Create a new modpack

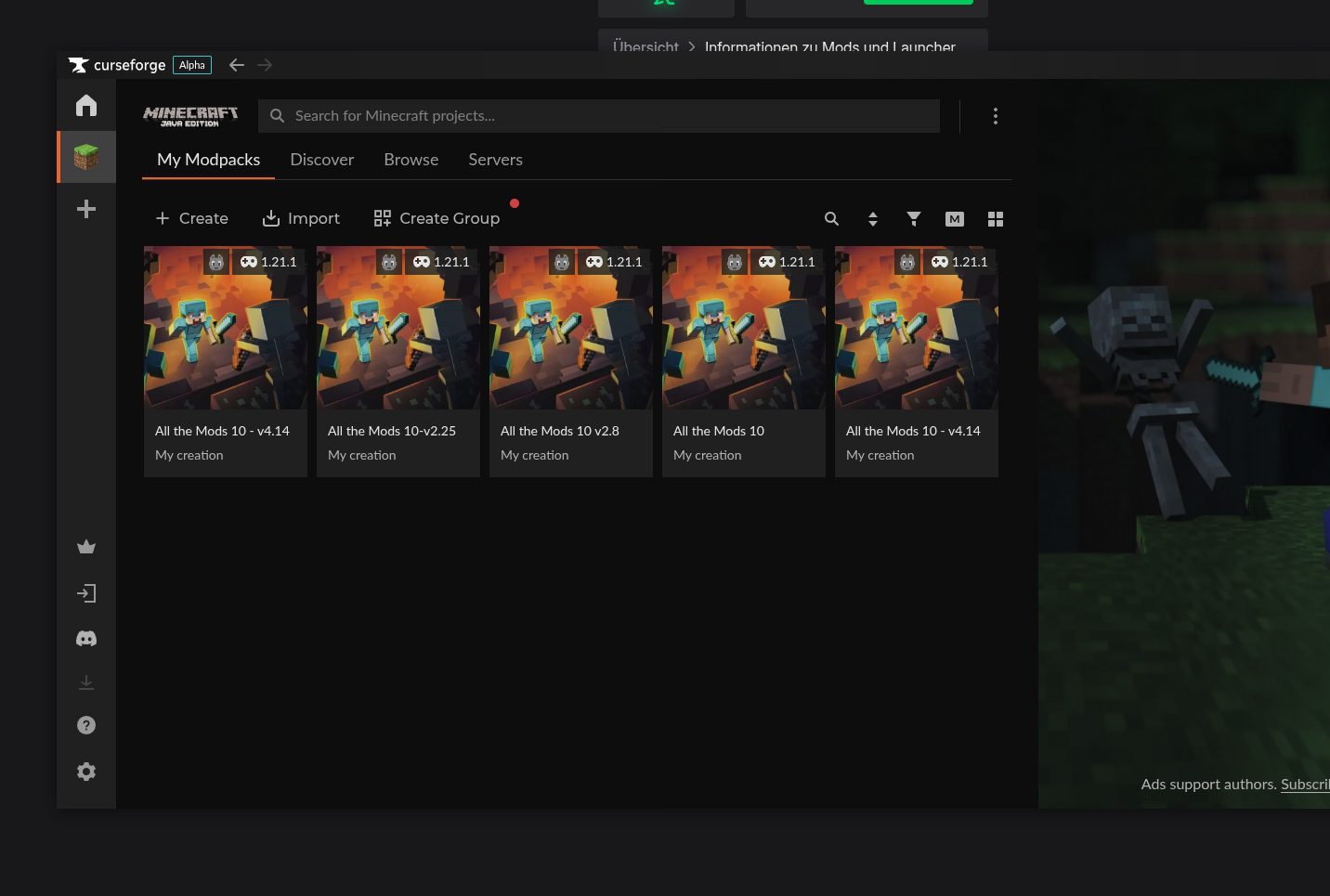[x=191, y=217]
